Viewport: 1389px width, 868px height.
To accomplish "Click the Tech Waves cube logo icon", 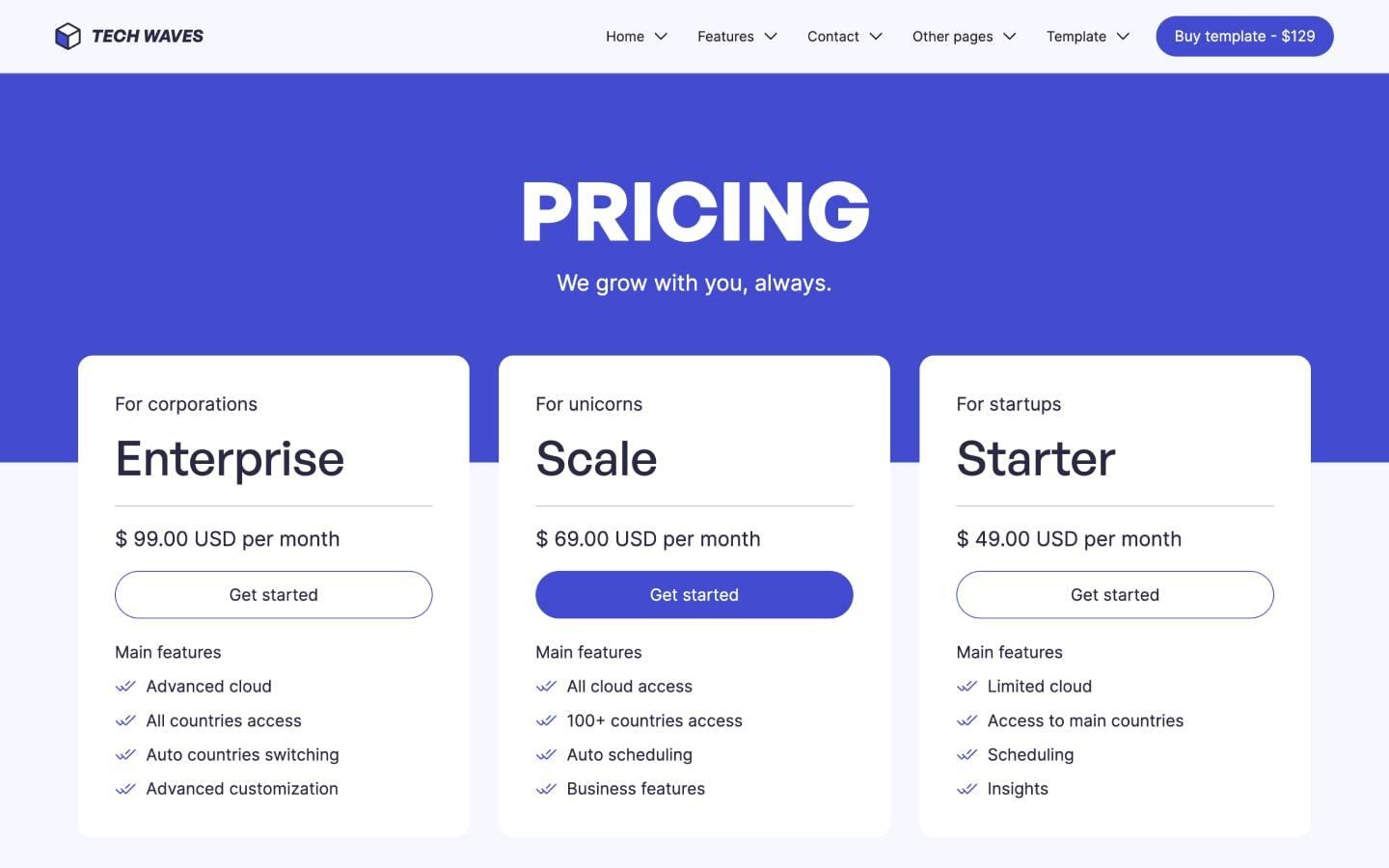I will coord(68,36).
